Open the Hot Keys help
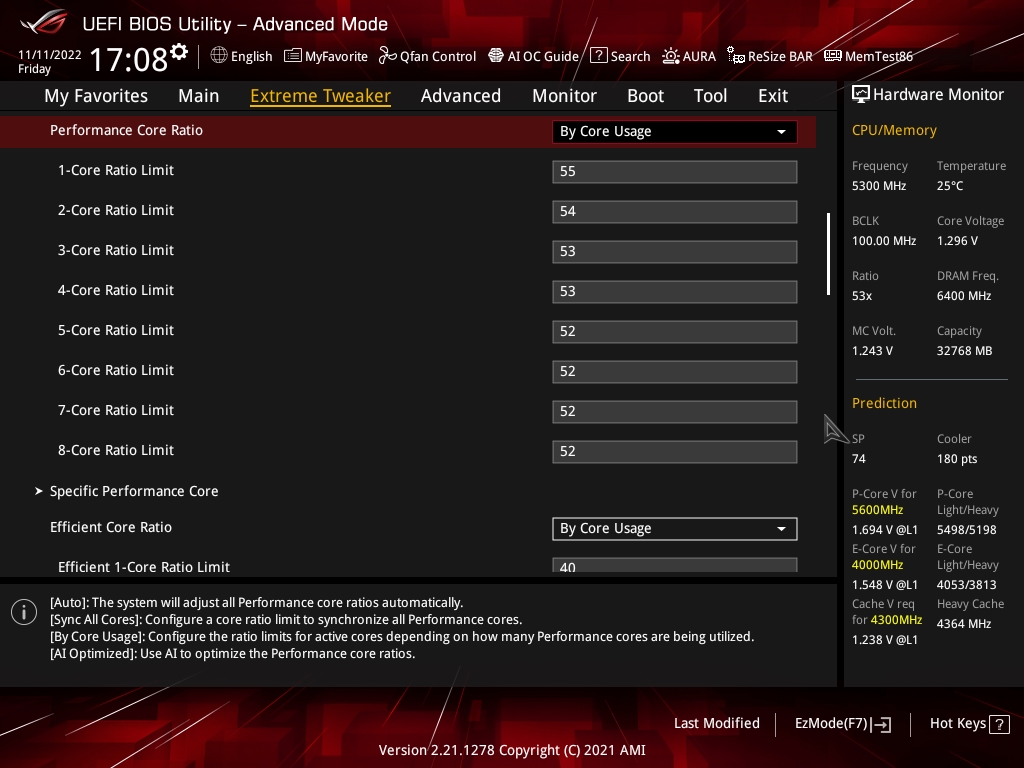The image size is (1024, 768). (x=969, y=724)
